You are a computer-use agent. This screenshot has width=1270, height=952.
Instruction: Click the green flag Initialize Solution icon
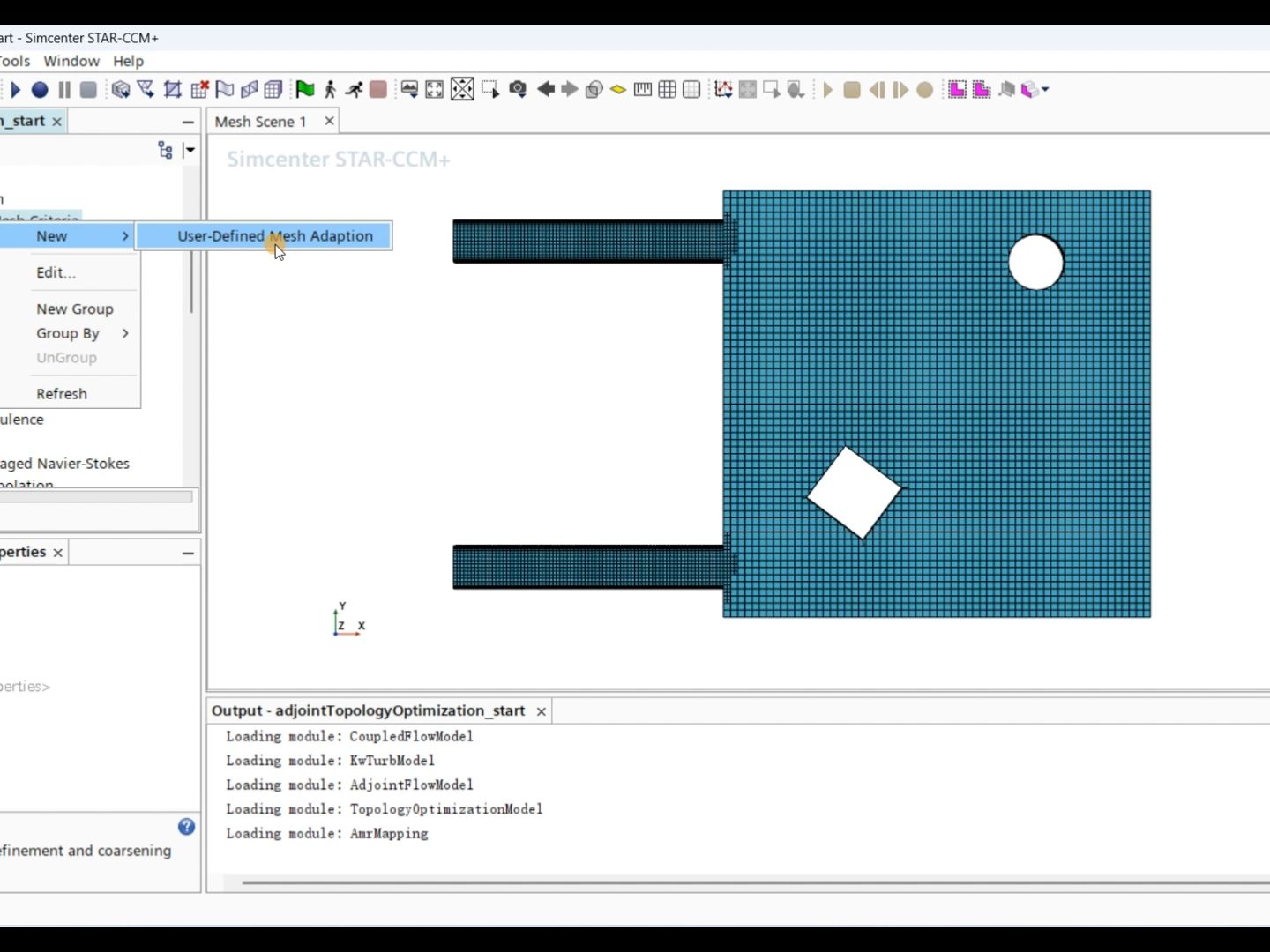pos(305,89)
